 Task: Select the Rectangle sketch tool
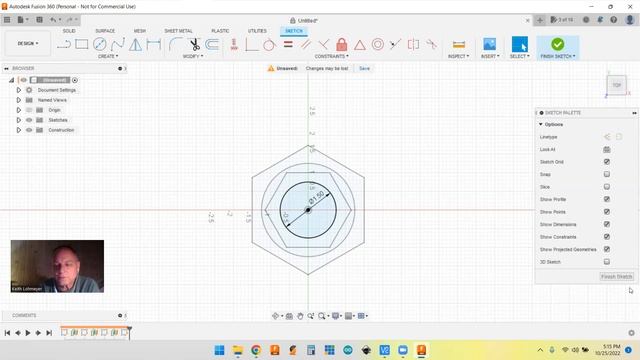pos(82,44)
